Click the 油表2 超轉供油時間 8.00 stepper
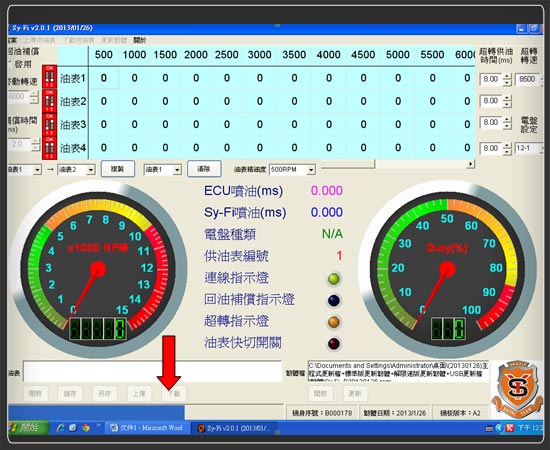550x450 pixels. [507, 101]
